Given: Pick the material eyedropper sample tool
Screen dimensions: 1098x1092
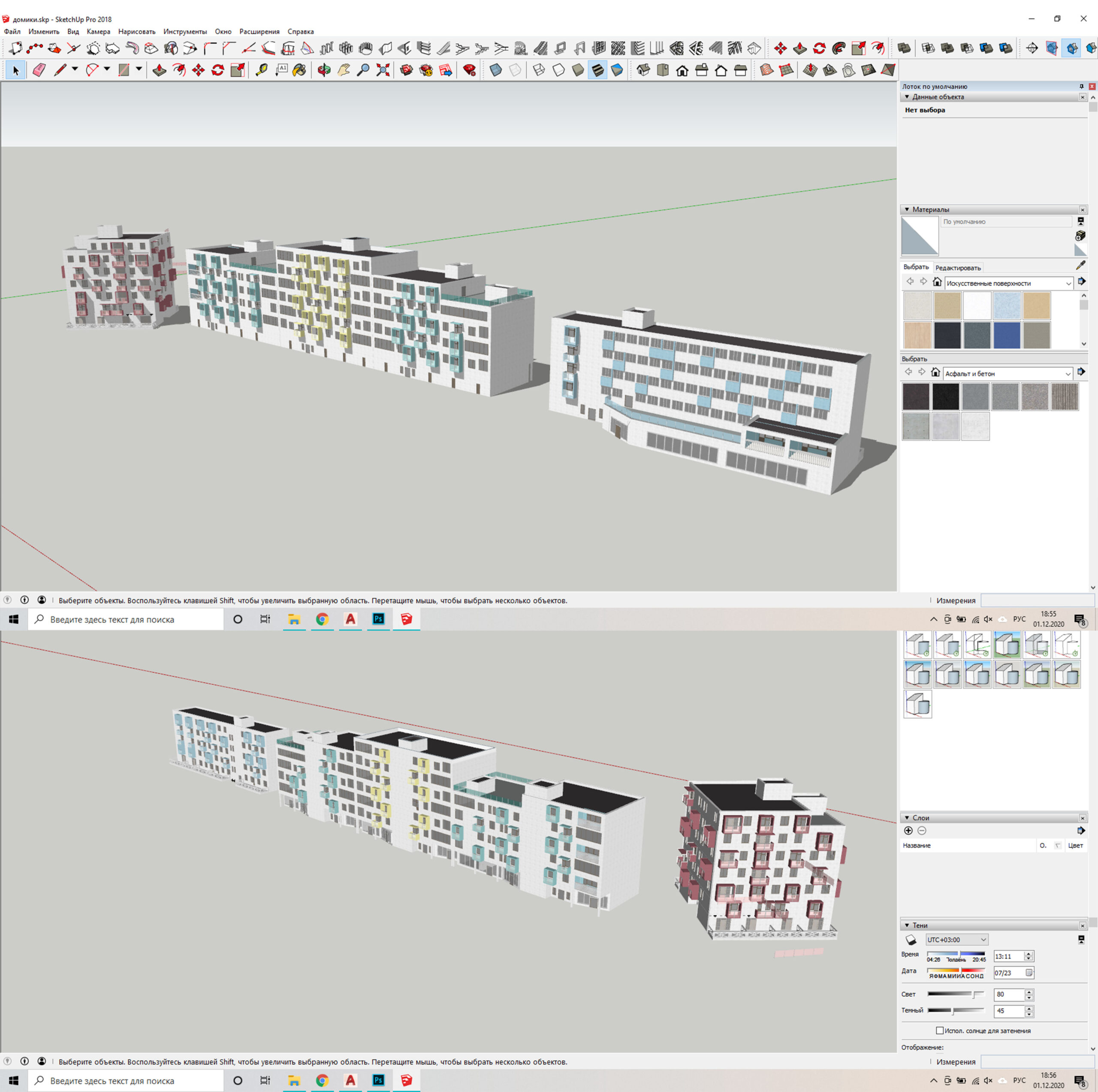Looking at the screenshot, I should point(1080,266).
